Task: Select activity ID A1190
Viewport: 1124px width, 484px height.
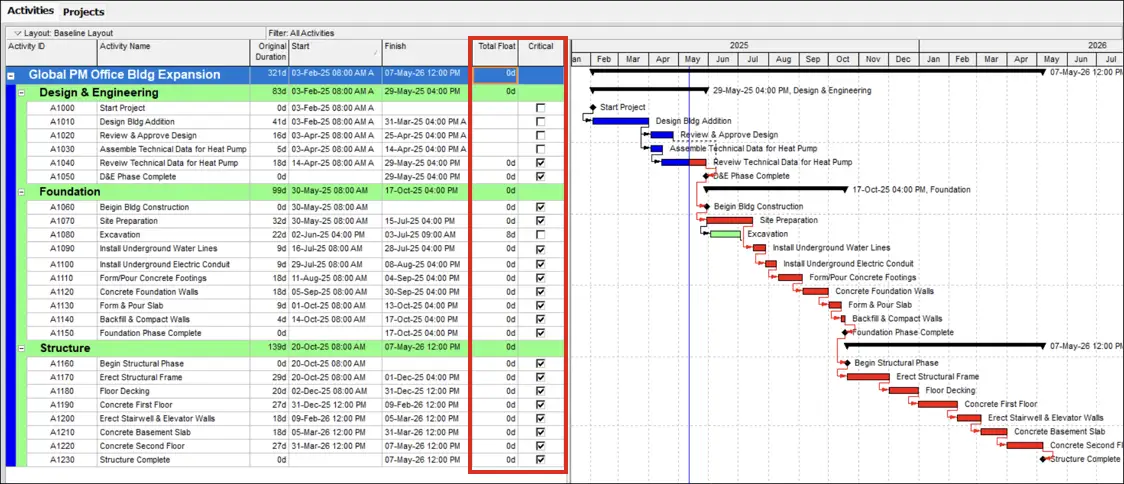Action: pyautogui.click(x=62, y=404)
